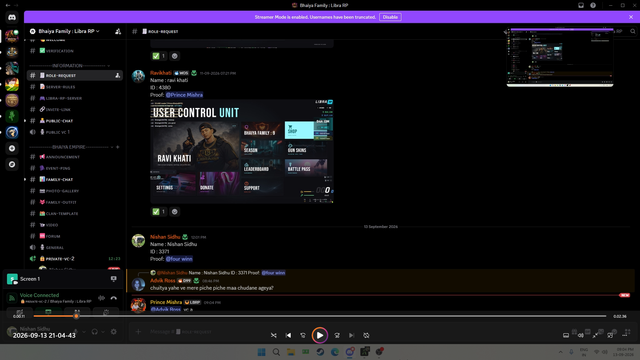Open Bhaiya Family : Libra RP server dropdown
Viewport: 640px width, 360px height.
[69, 31]
